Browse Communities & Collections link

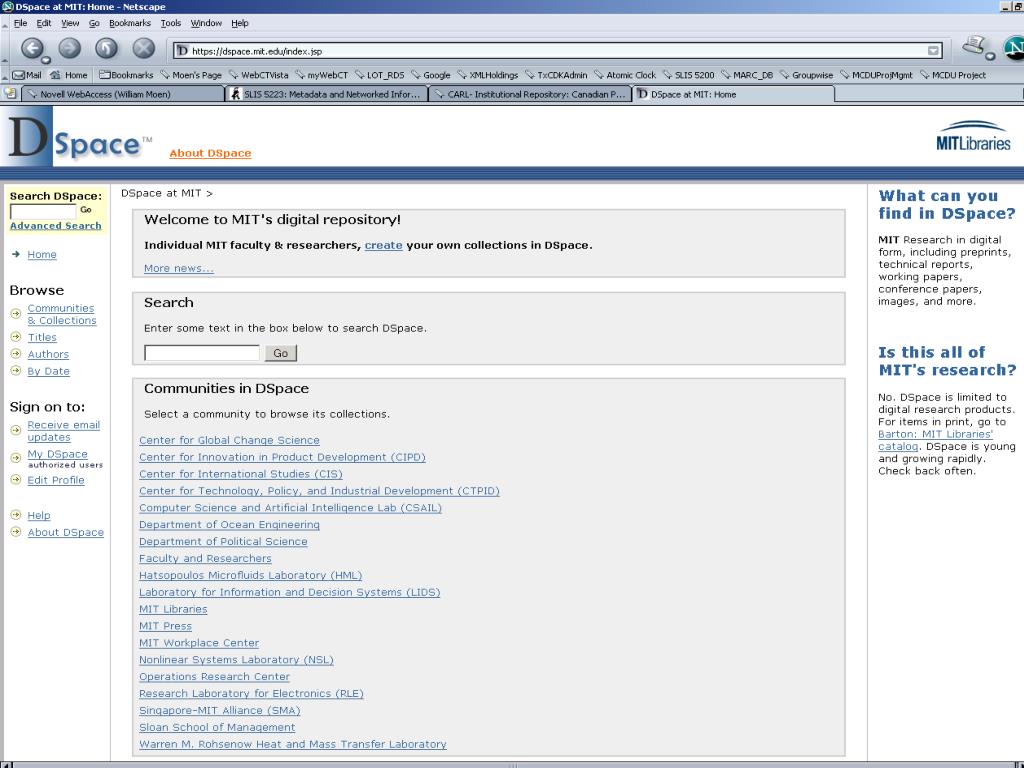pos(62,314)
